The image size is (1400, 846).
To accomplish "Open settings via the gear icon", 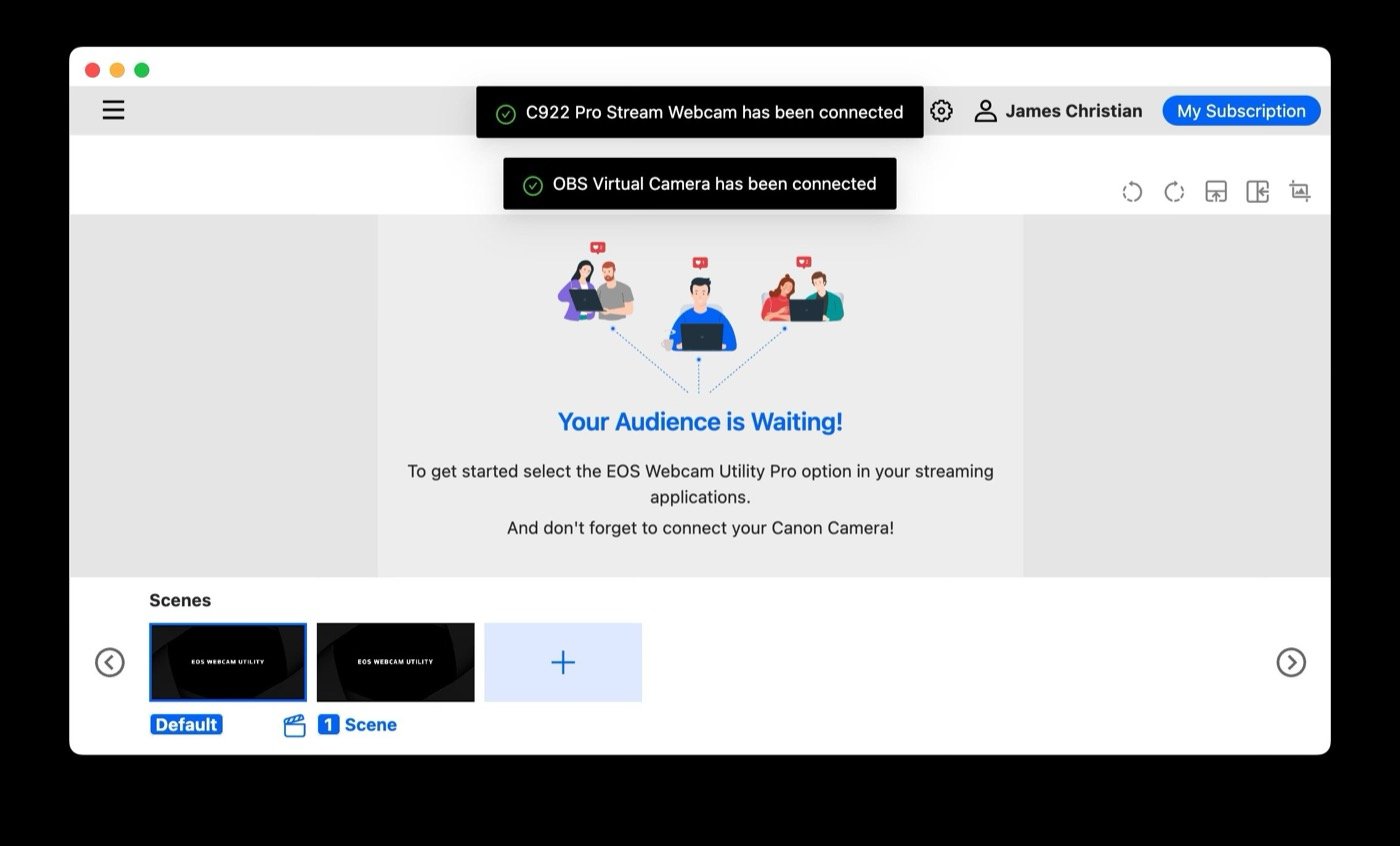I will click(x=941, y=111).
